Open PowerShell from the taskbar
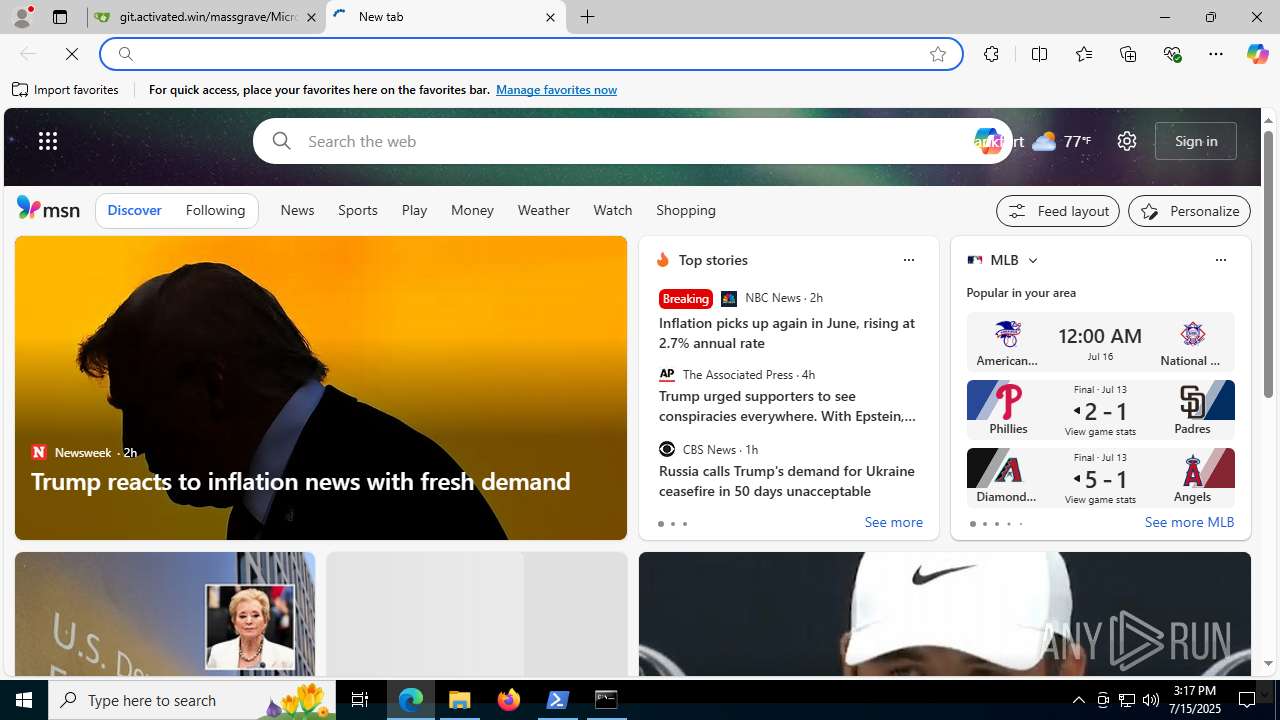This screenshot has height=720, width=1280. [558, 700]
